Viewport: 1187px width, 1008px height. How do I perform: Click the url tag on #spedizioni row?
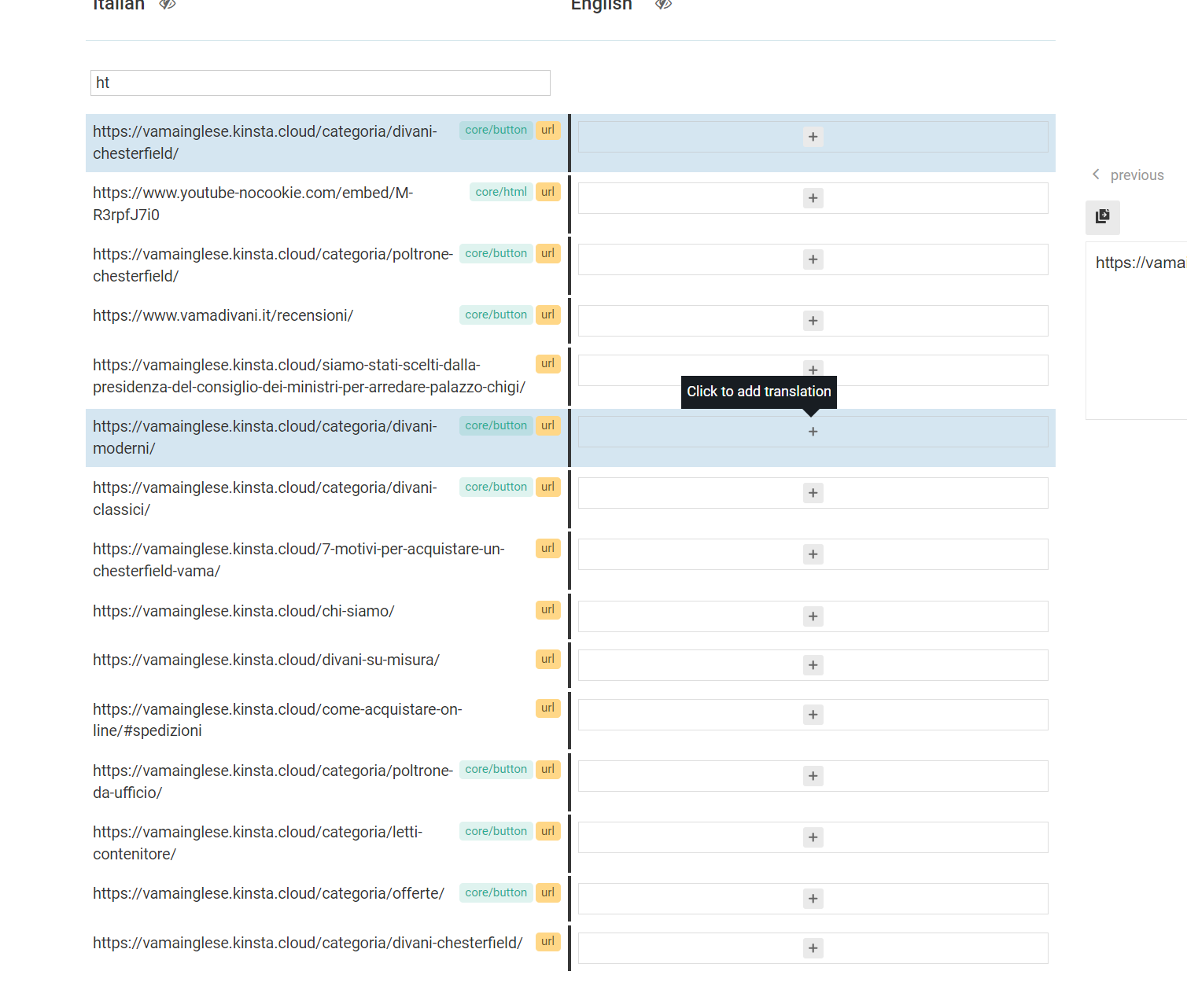[x=548, y=708]
